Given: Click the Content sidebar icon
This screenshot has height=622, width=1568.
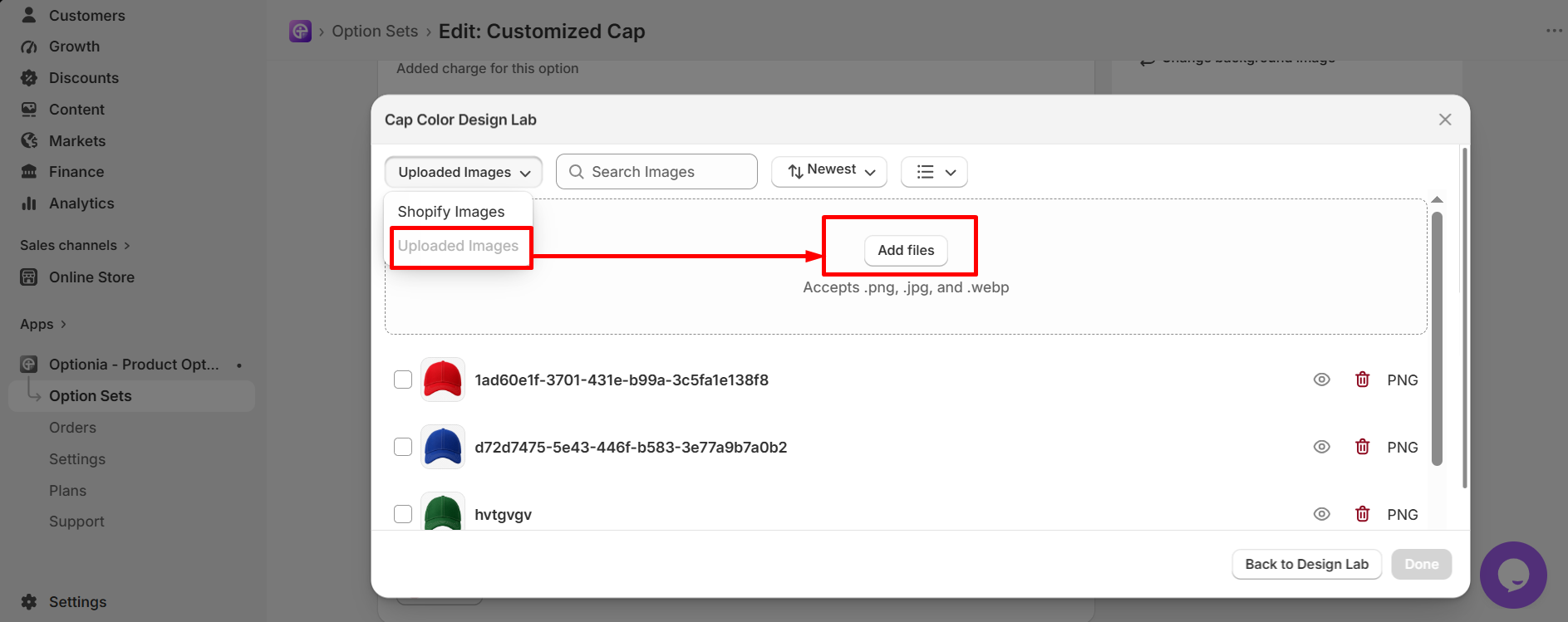Looking at the screenshot, I should pyautogui.click(x=29, y=110).
